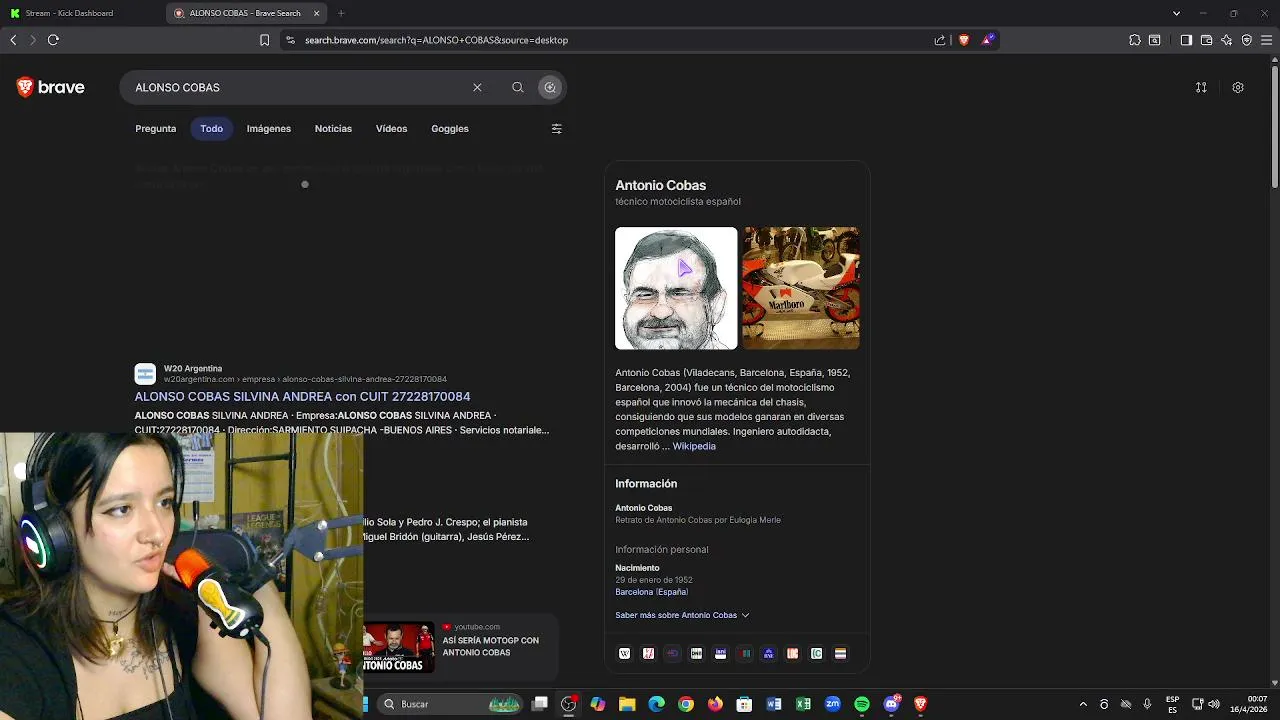Open Chrome from the taskbar

[x=686, y=704]
